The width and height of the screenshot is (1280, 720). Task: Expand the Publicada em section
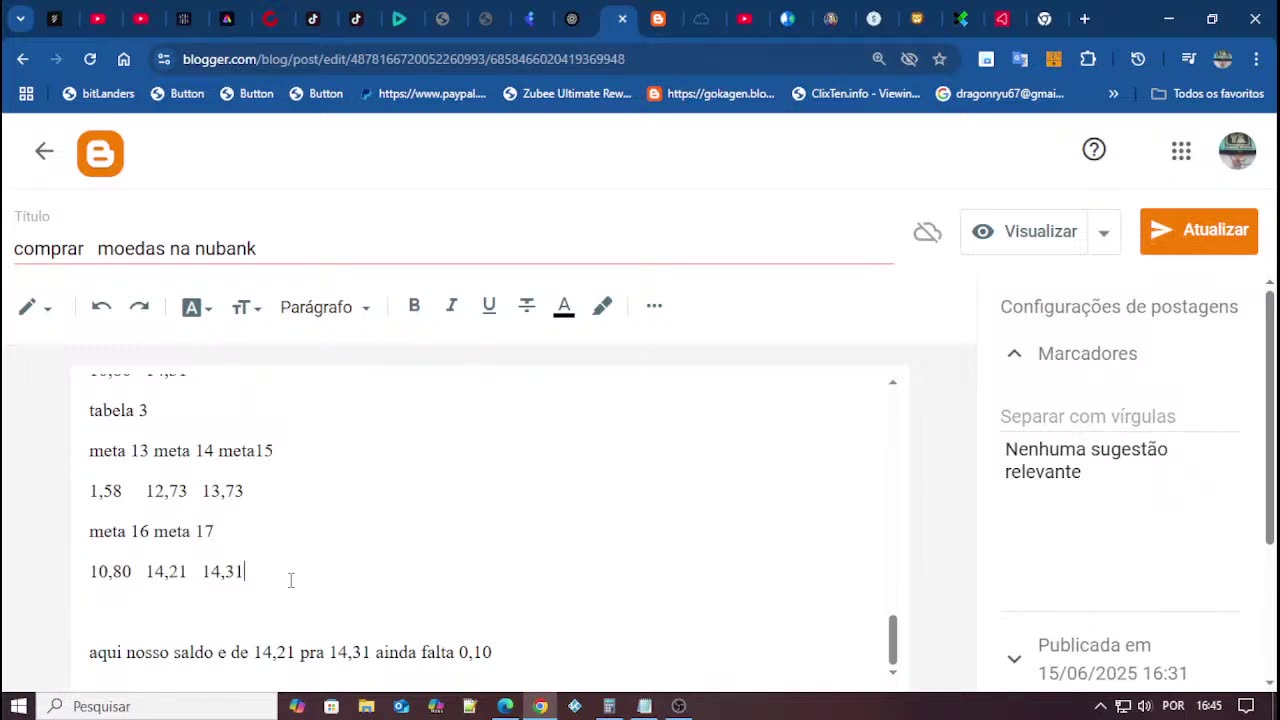[x=1014, y=659]
